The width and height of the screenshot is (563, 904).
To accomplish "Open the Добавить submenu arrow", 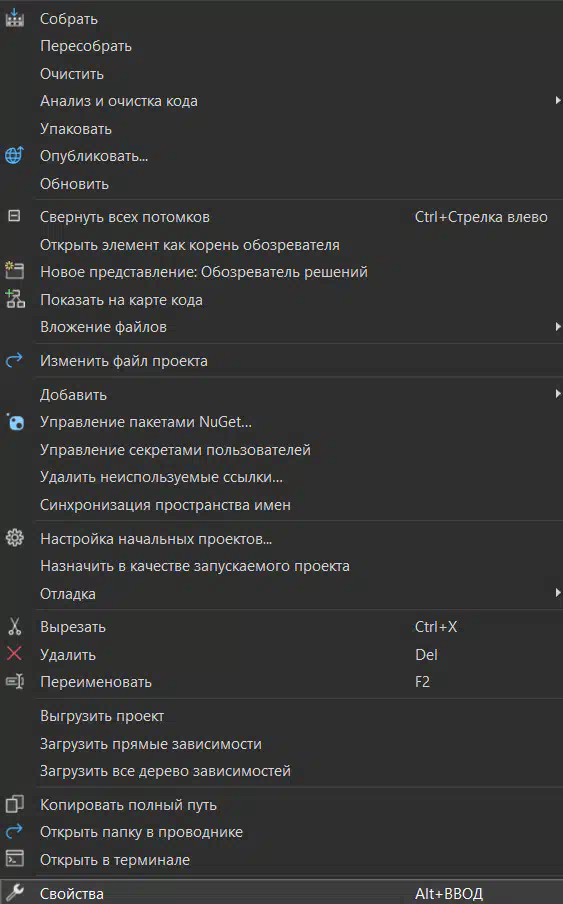I will pos(557,394).
